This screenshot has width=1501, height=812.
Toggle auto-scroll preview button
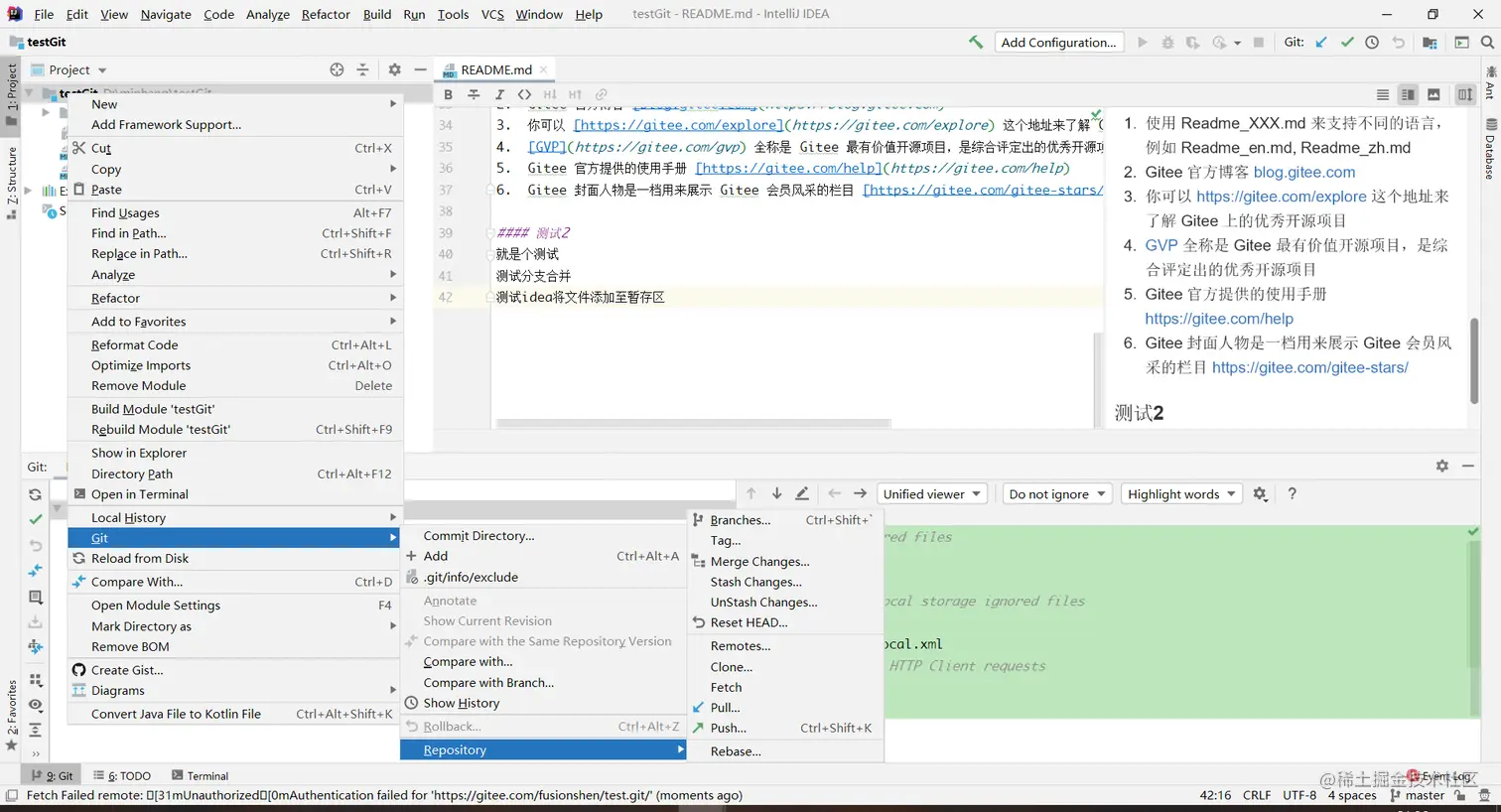[1465, 94]
